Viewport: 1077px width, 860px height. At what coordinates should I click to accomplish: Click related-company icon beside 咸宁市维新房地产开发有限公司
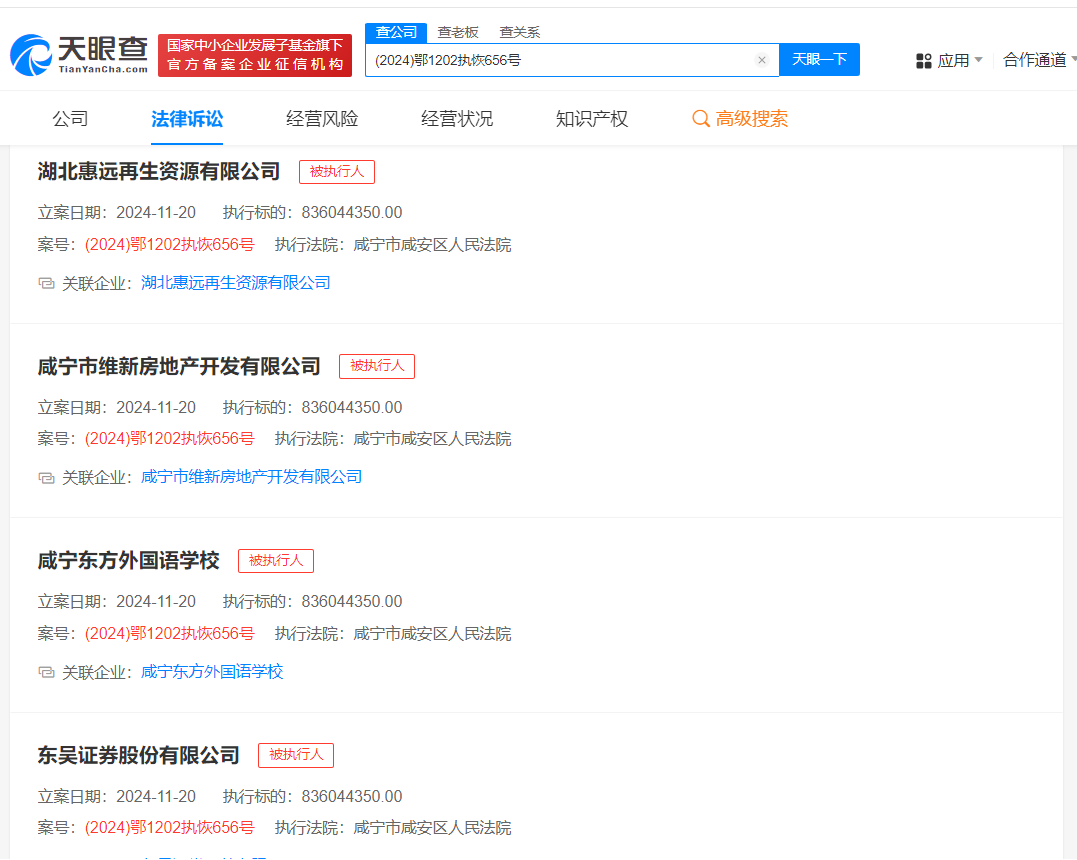[x=47, y=477]
